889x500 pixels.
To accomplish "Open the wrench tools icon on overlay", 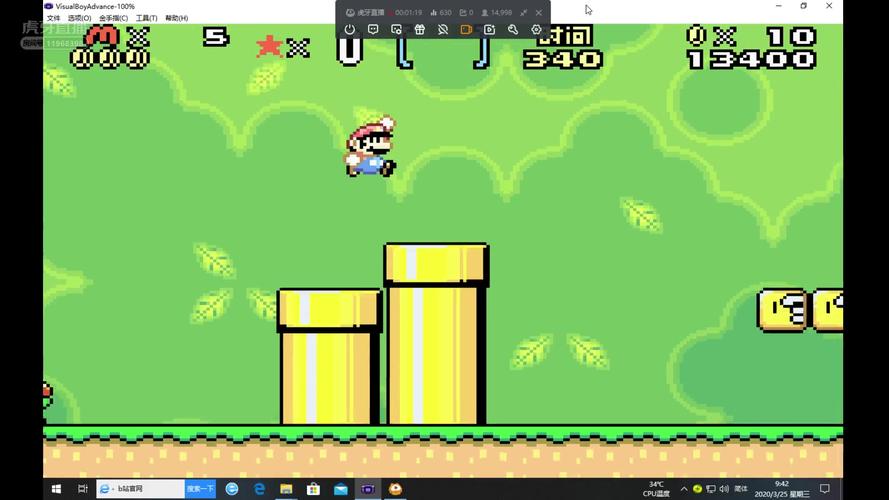I will click(x=513, y=29).
